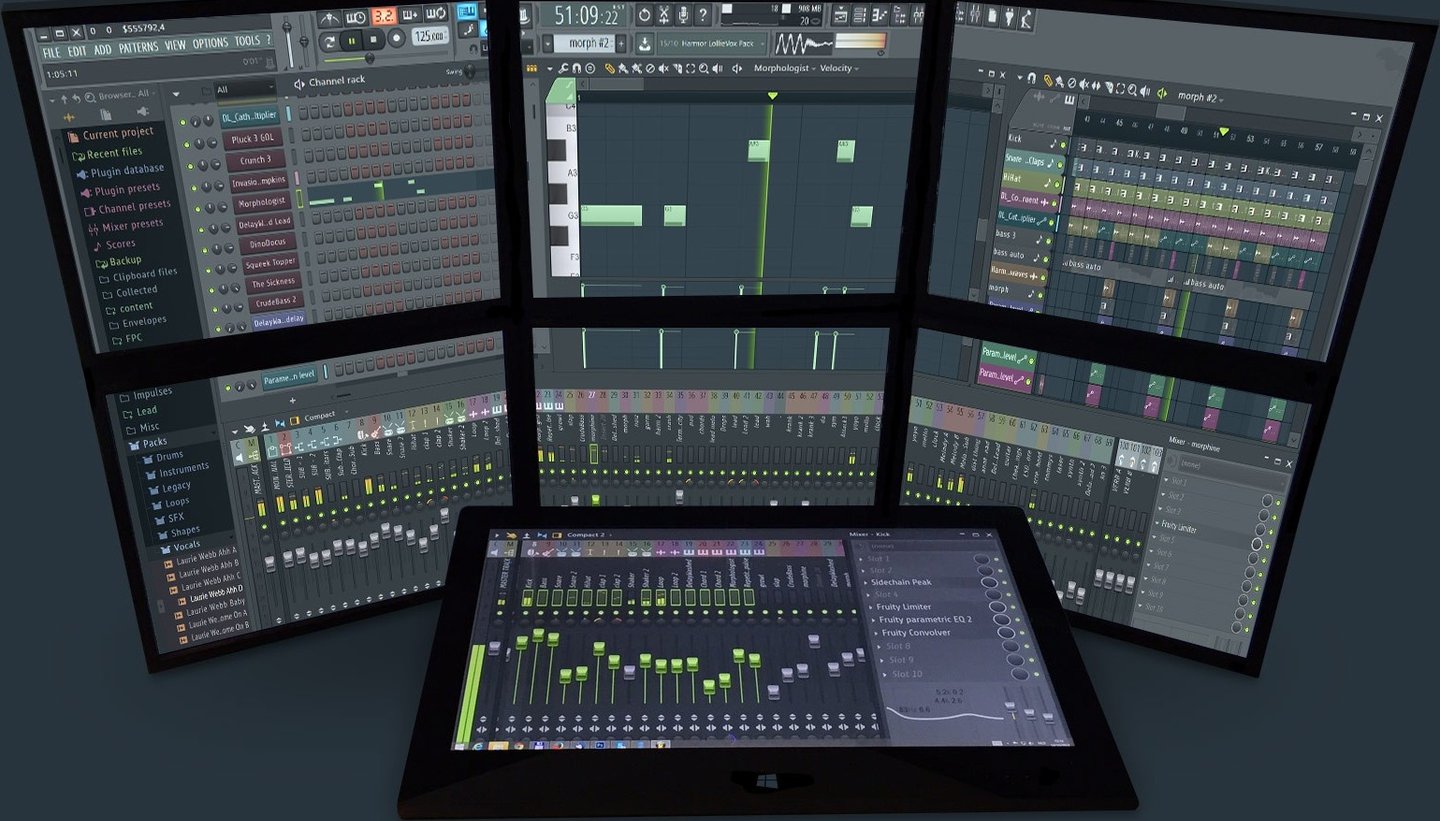Open Fruity parametric EQ 2 on tablet mixer
This screenshot has height=821, width=1440.
click(x=926, y=619)
